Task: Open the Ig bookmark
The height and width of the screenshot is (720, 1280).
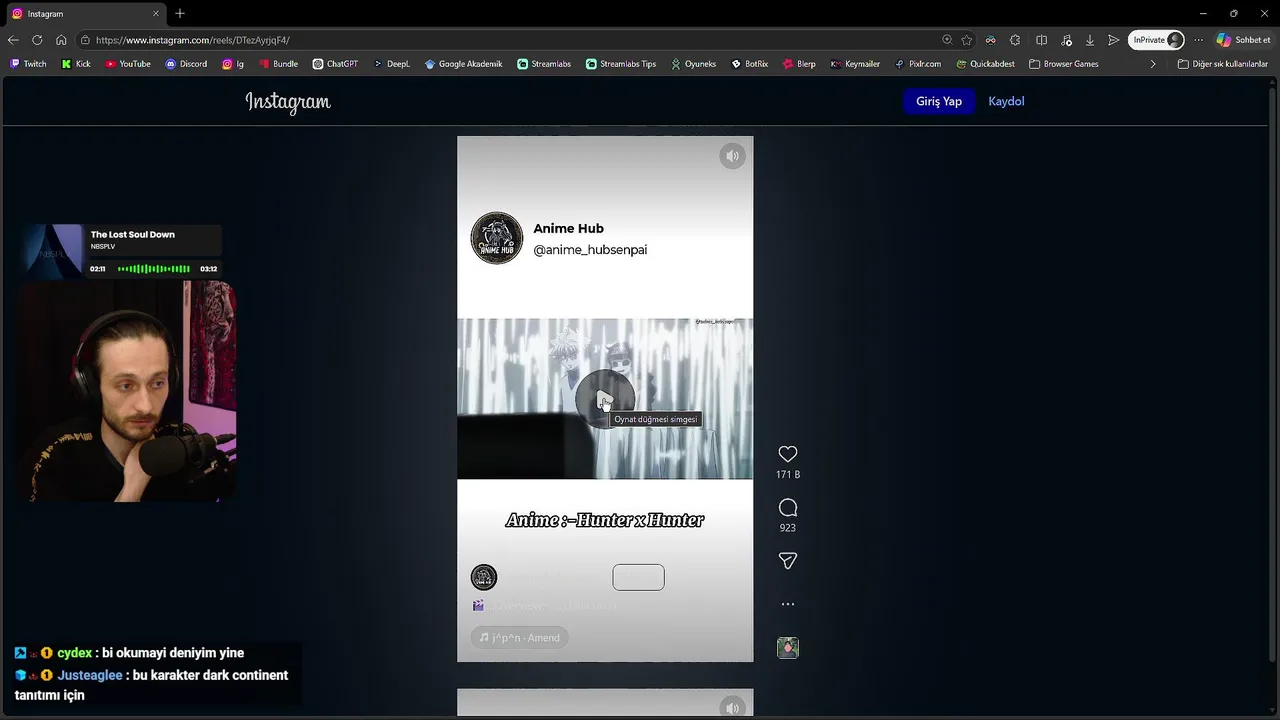Action: click(x=233, y=64)
